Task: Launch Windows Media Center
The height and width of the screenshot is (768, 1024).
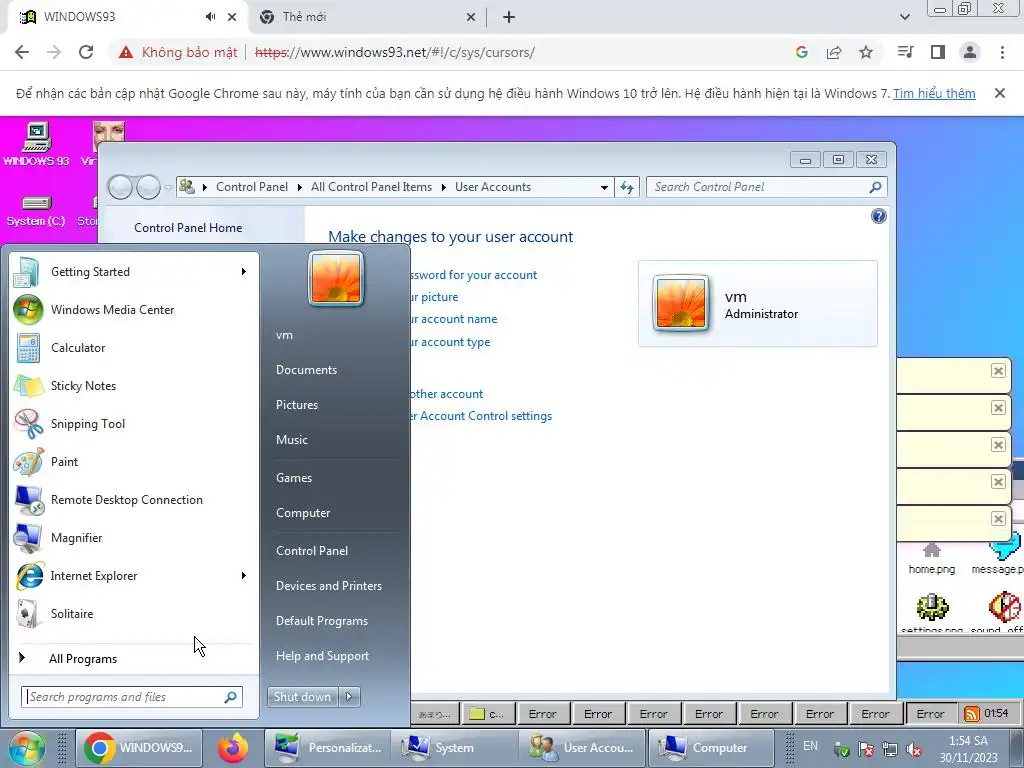Action: coord(134,310)
